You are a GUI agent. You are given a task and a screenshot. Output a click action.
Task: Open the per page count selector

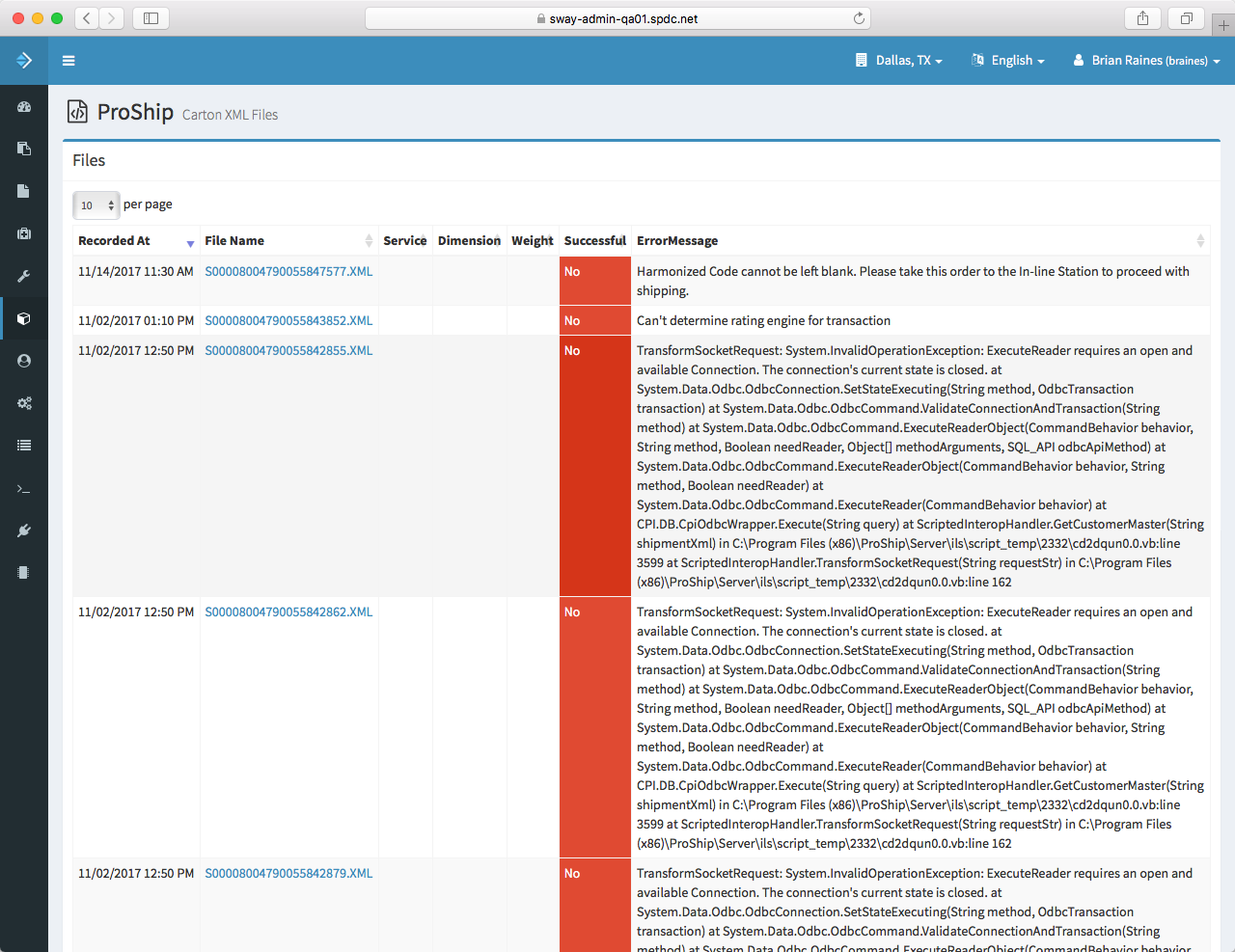[96, 205]
